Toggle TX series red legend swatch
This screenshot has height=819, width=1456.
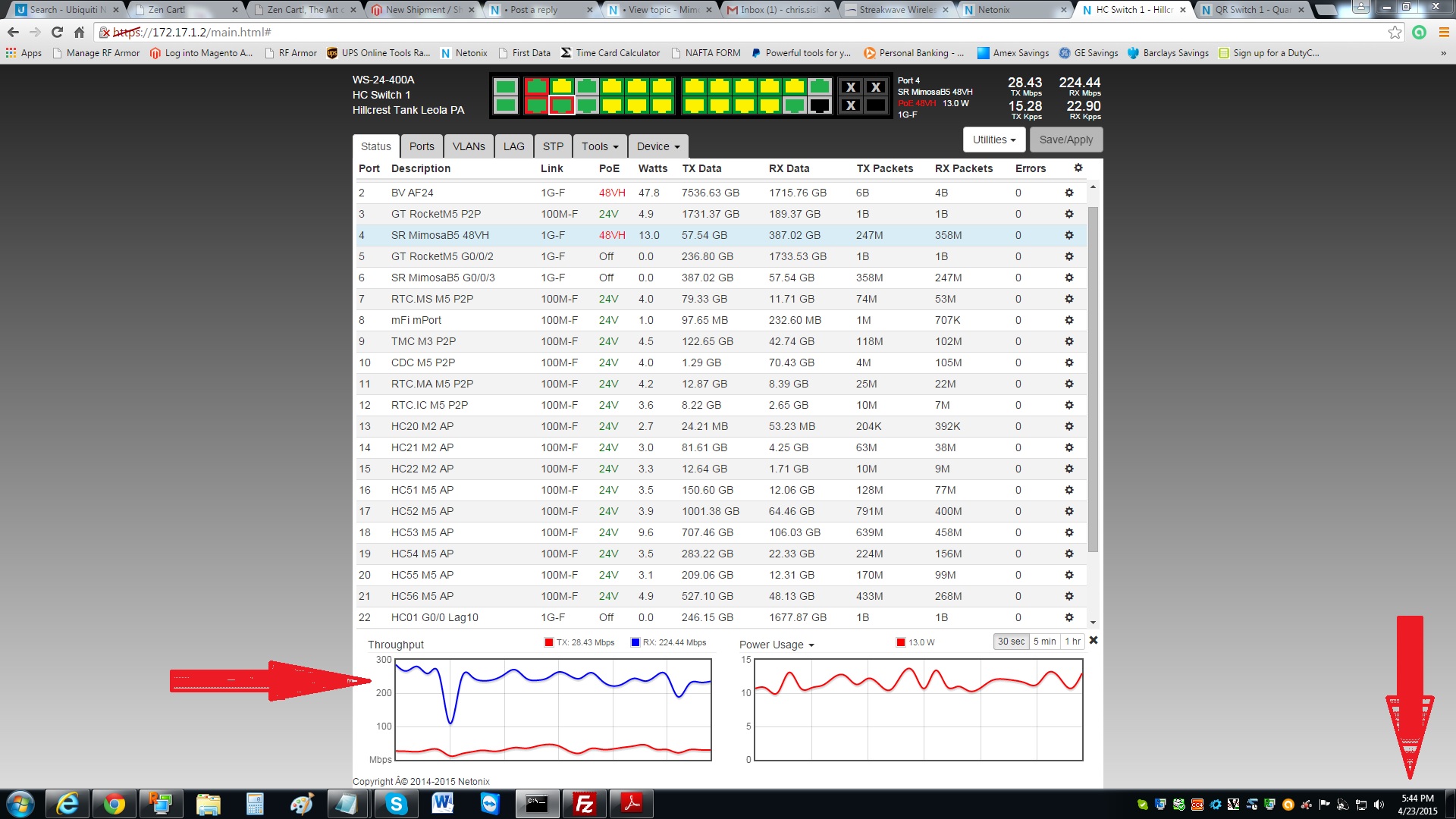click(549, 642)
